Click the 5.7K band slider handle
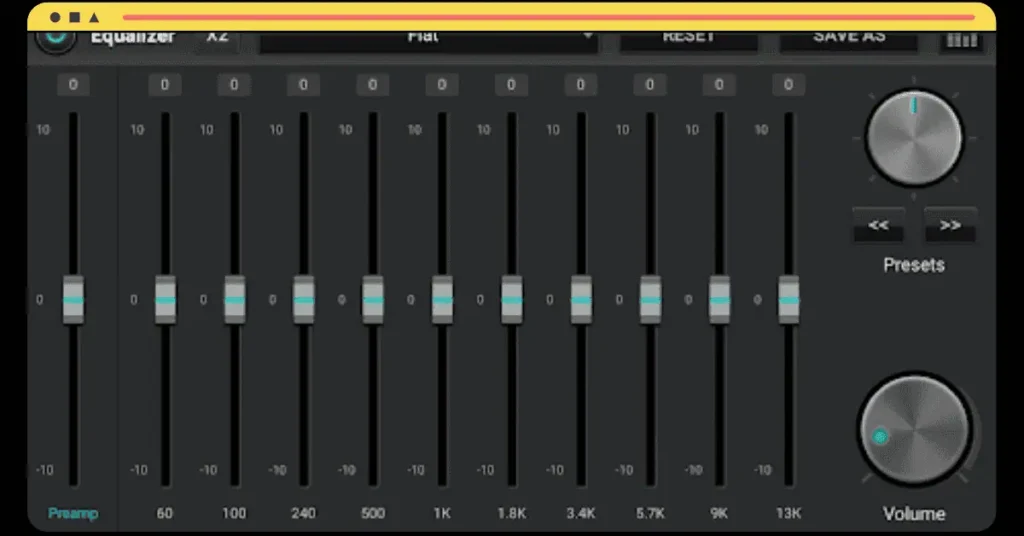The width and height of the screenshot is (1024, 536). (x=650, y=300)
